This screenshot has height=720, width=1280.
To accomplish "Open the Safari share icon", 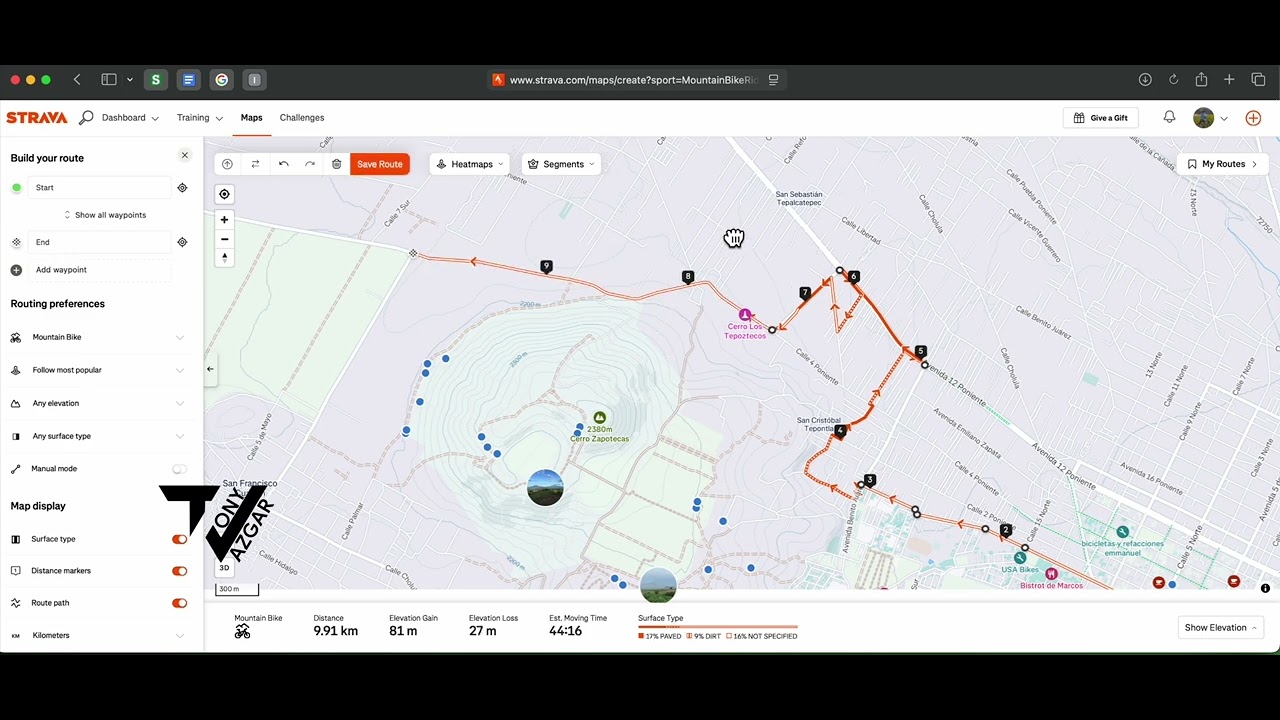I will click(x=1201, y=80).
